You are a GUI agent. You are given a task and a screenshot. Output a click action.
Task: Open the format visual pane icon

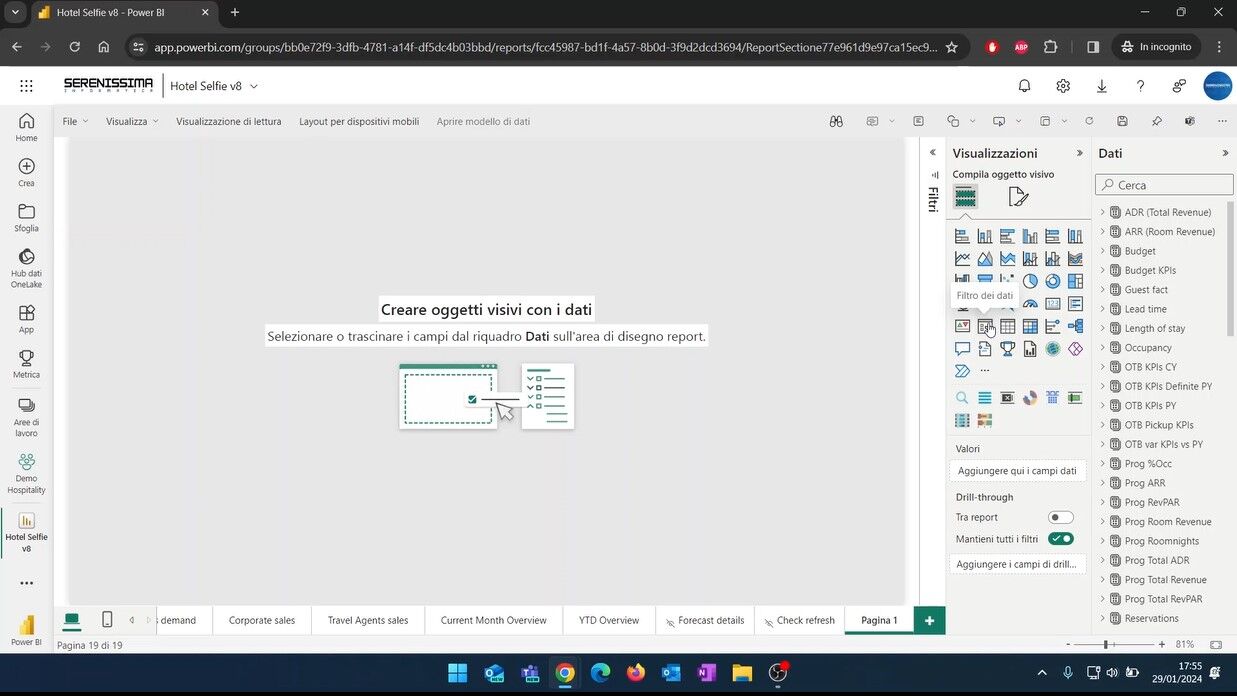[1018, 197]
